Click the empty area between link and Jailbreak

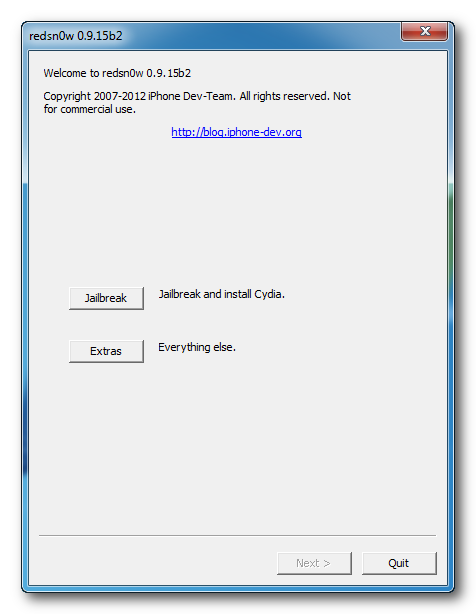(x=237, y=211)
